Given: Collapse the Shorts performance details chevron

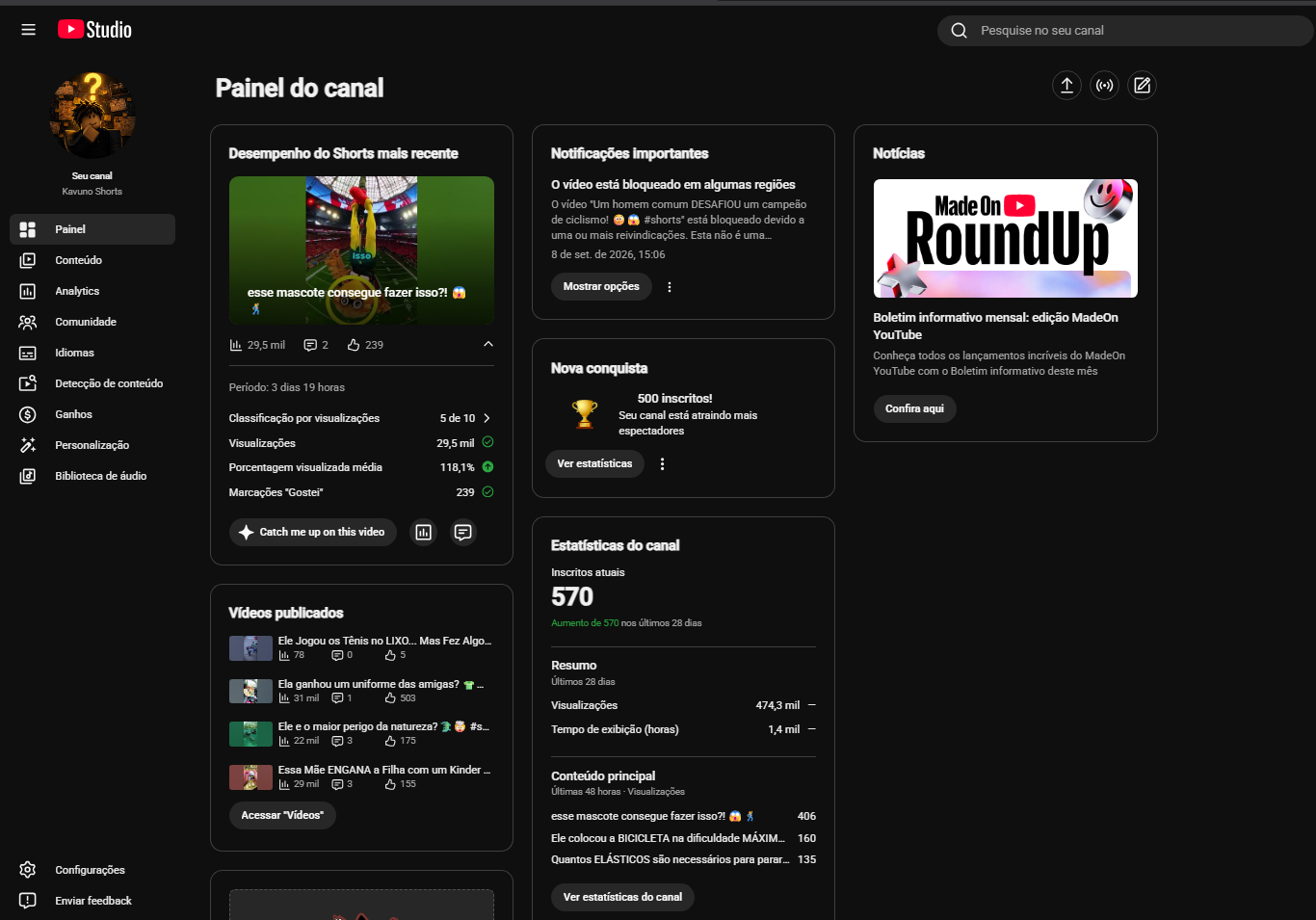Looking at the screenshot, I should tap(488, 344).
